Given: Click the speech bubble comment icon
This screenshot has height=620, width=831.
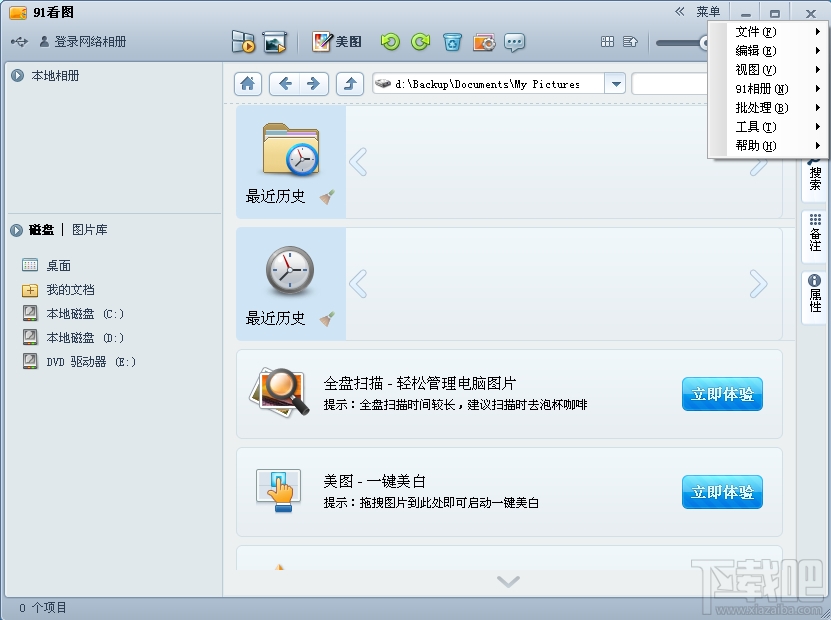Looking at the screenshot, I should tap(515, 42).
